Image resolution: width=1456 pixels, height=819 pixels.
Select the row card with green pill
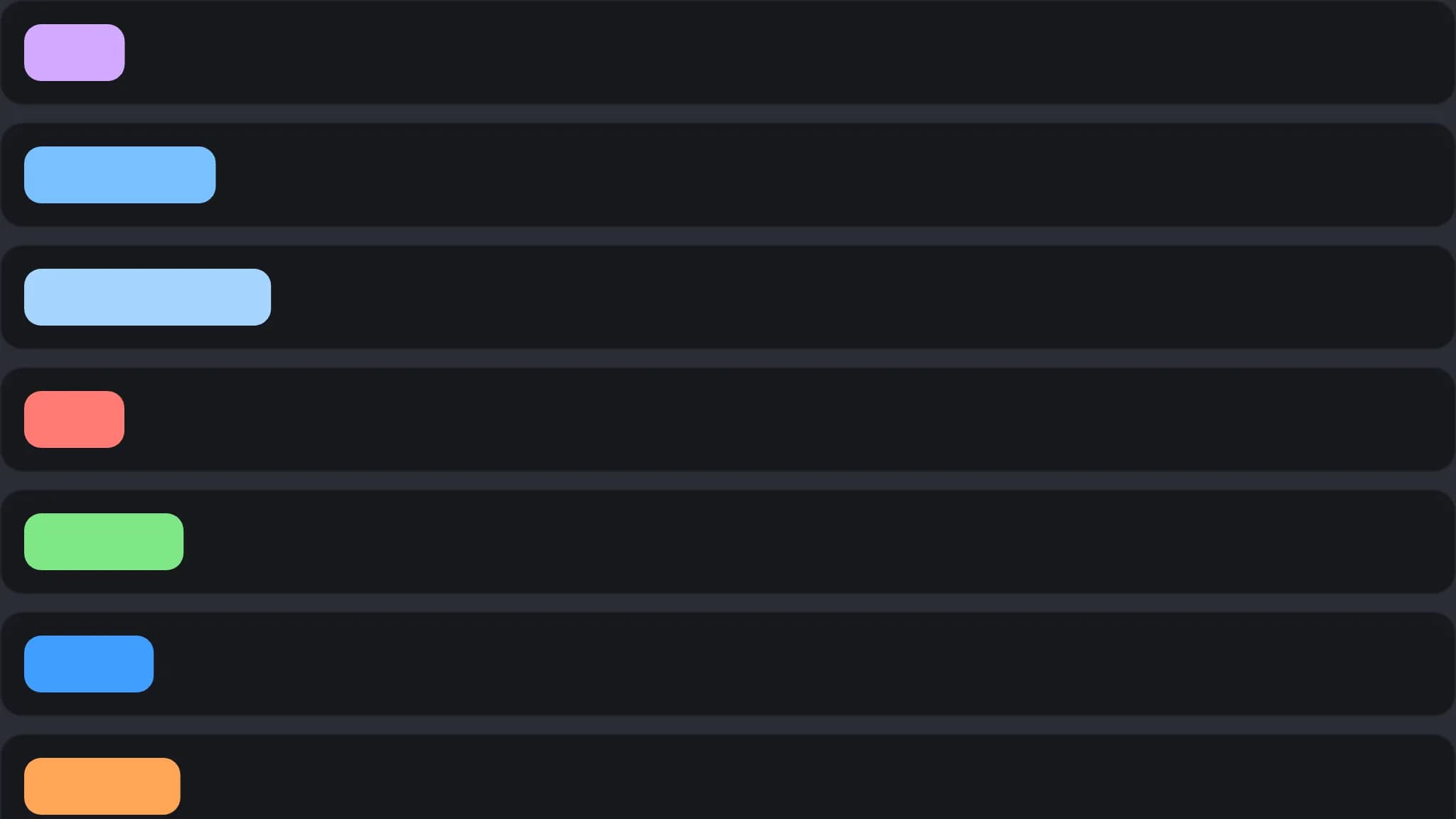728,542
